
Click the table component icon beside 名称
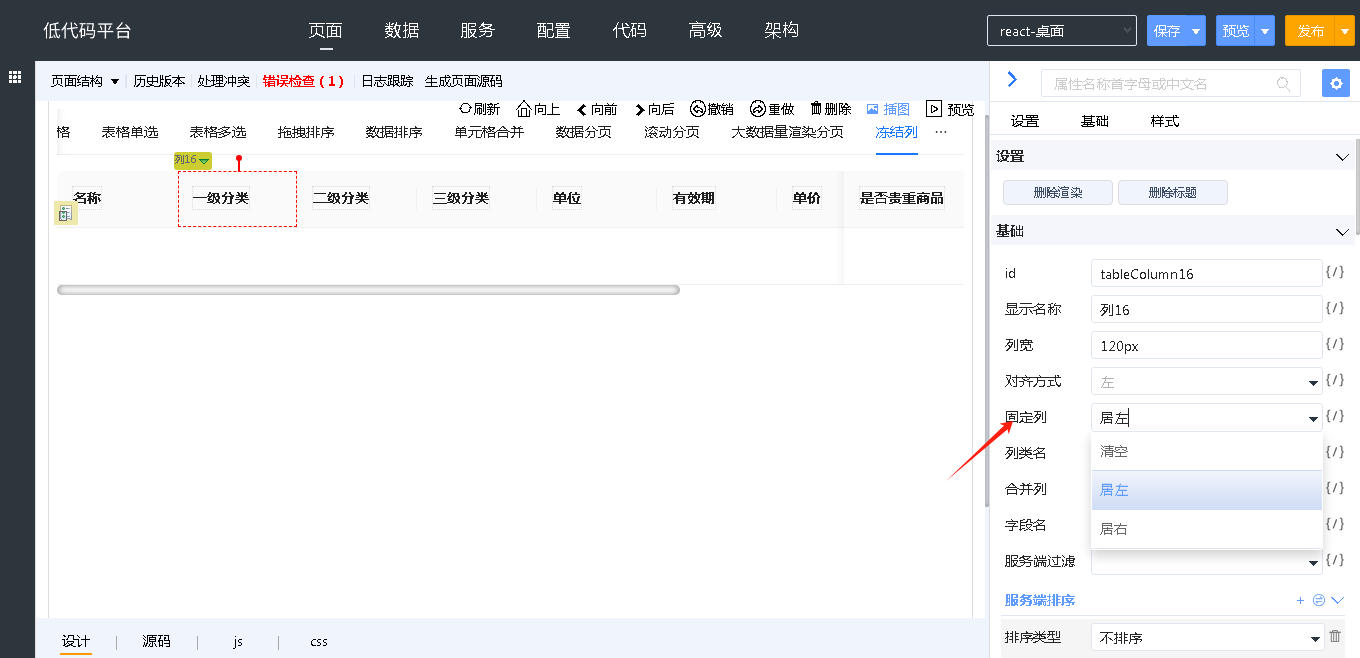coord(65,213)
